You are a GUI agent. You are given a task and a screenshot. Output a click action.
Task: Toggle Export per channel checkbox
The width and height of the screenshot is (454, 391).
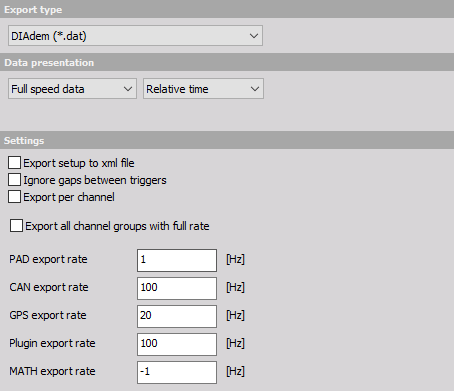14,197
